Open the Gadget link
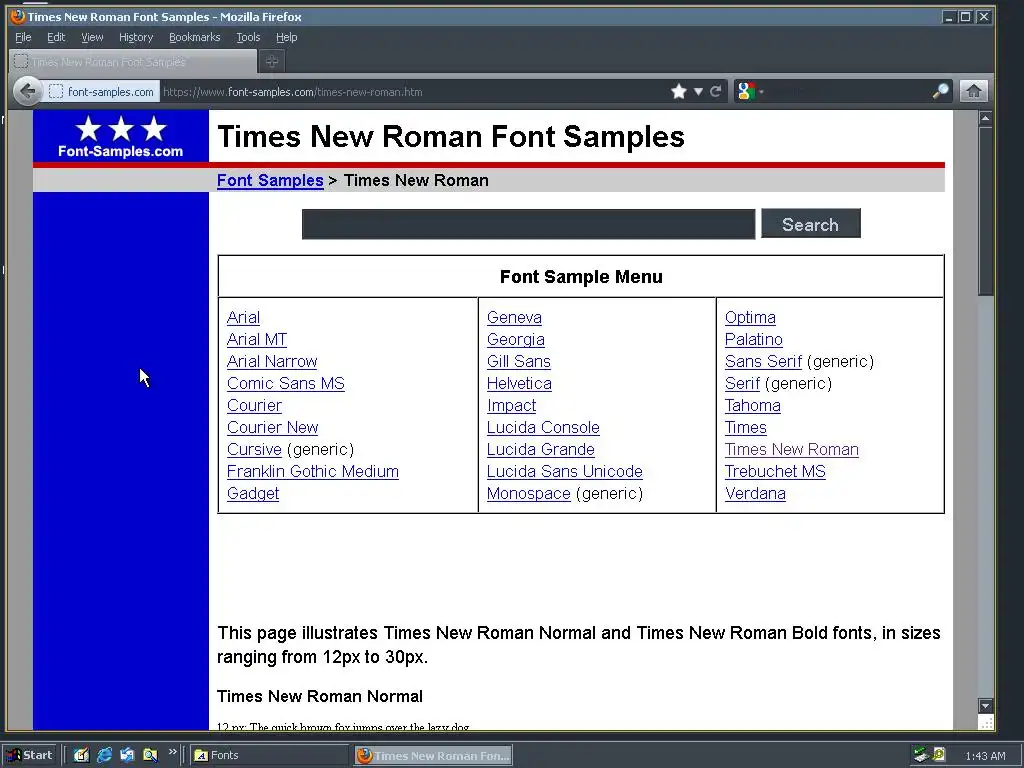The width and height of the screenshot is (1024, 768). point(253,493)
